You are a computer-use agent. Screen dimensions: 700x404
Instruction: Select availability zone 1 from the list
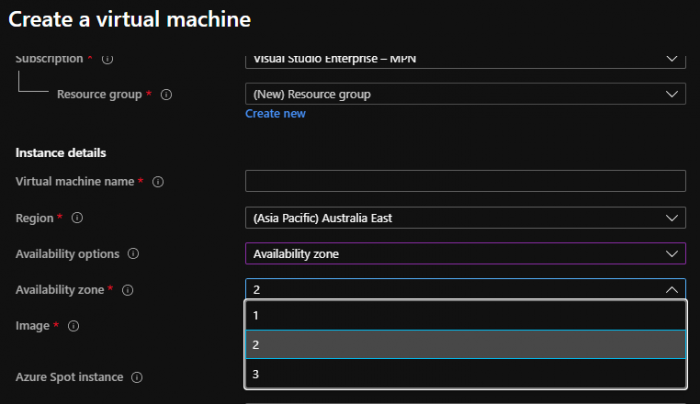(465, 315)
